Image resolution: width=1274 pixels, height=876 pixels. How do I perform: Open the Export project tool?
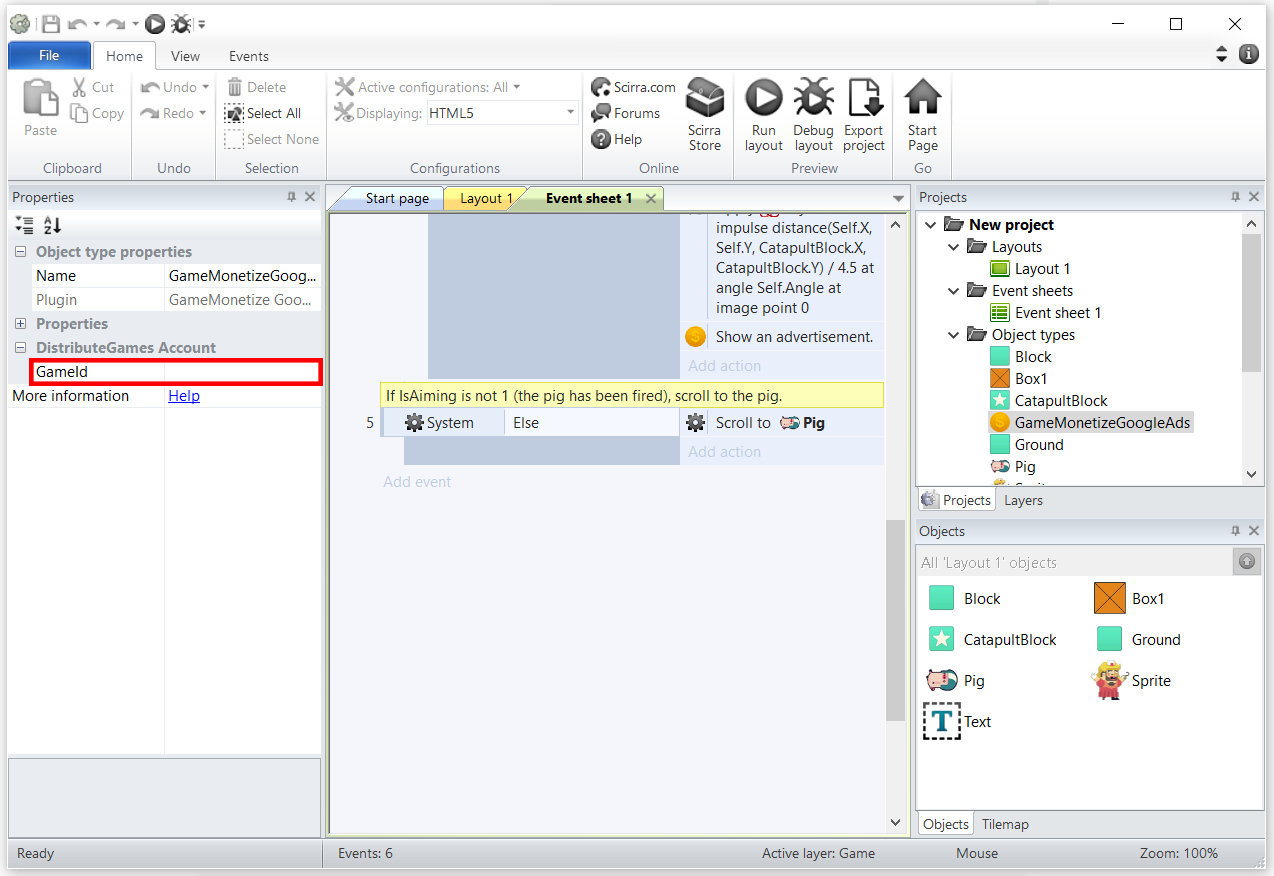(863, 99)
